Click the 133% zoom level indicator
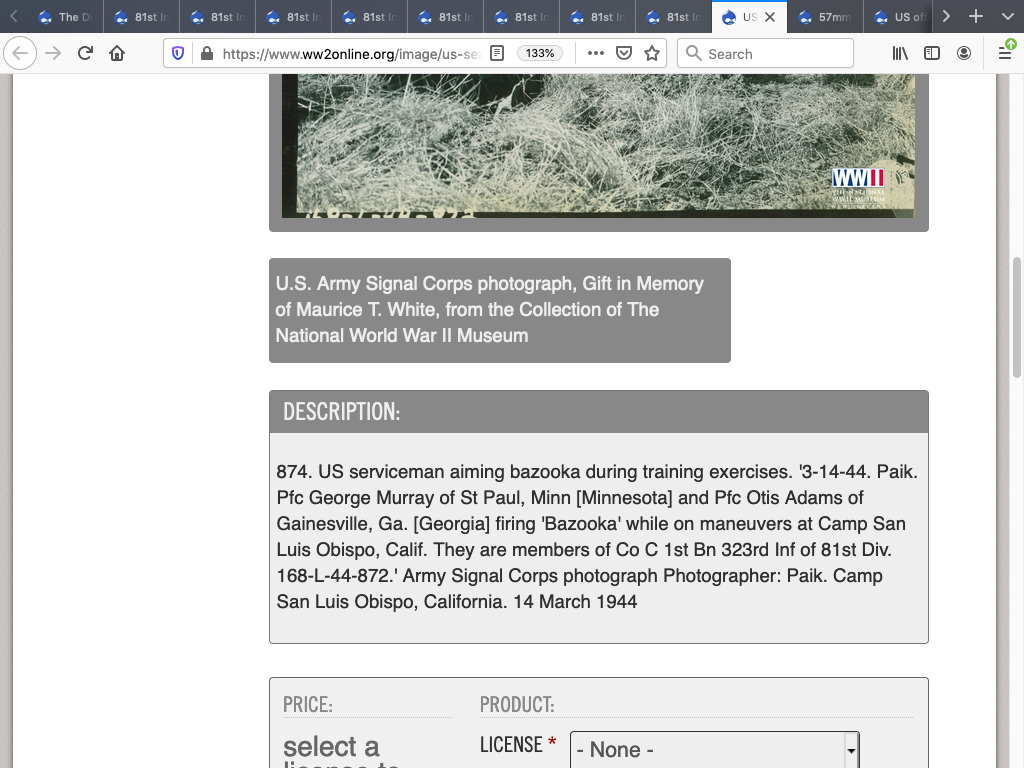This screenshot has width=1024, height=768. tap(540, 54)
